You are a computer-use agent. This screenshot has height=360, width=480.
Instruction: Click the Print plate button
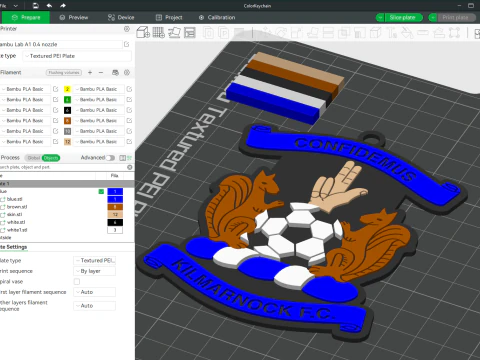(x=456, y=17)
